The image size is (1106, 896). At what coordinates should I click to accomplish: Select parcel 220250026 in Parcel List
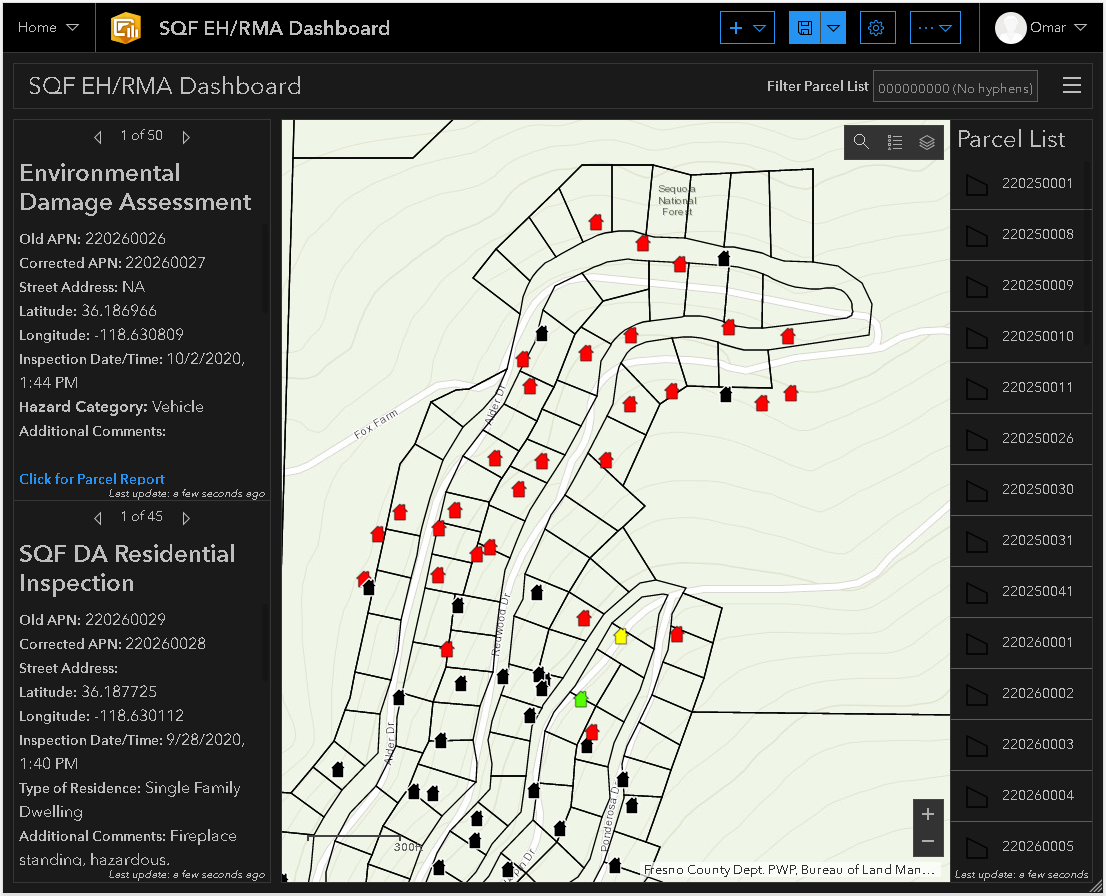click(1021, 439)
